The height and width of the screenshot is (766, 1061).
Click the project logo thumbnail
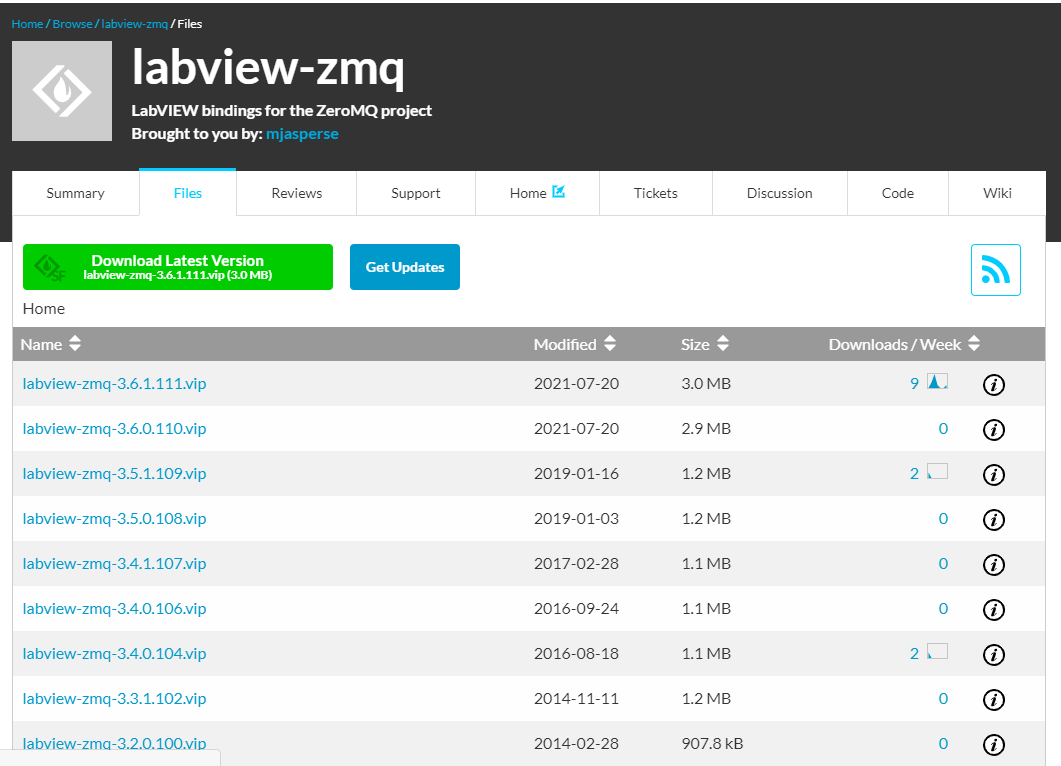pyautogui.click(x=62, y=90)
